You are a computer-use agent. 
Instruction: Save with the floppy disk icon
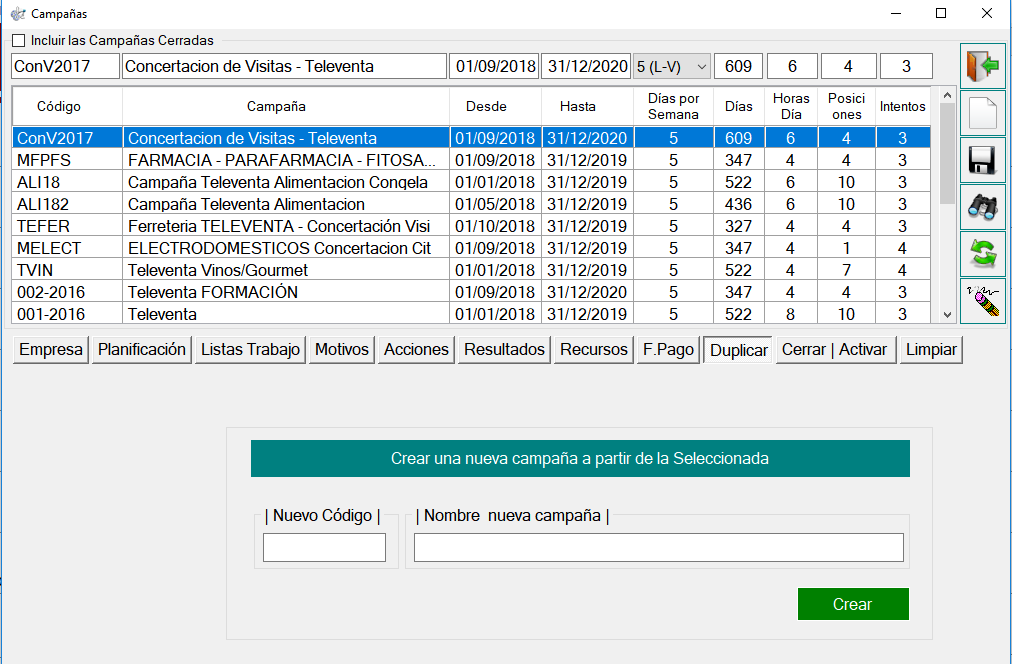point(982,160)
